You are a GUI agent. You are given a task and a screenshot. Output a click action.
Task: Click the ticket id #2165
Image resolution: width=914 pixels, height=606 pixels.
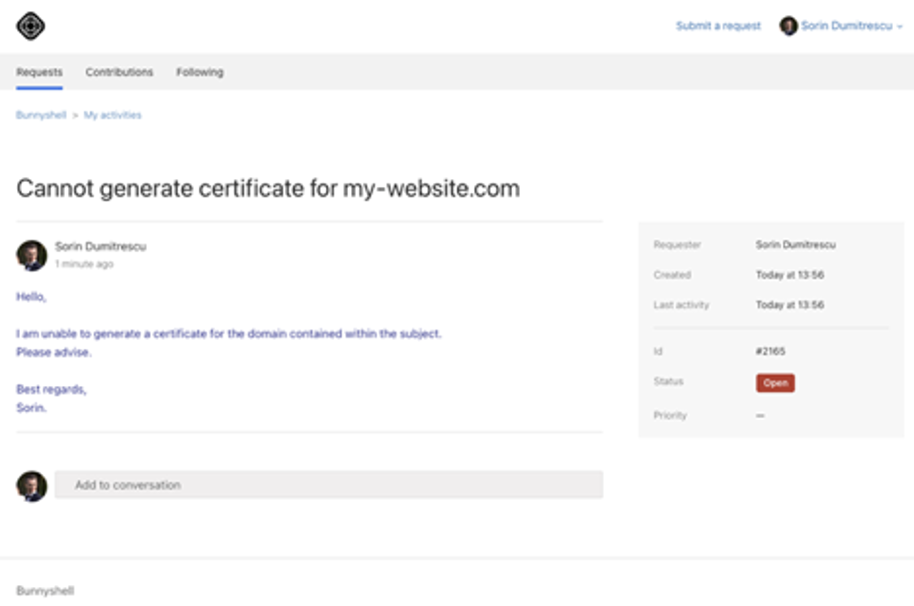tap(770, 351)
